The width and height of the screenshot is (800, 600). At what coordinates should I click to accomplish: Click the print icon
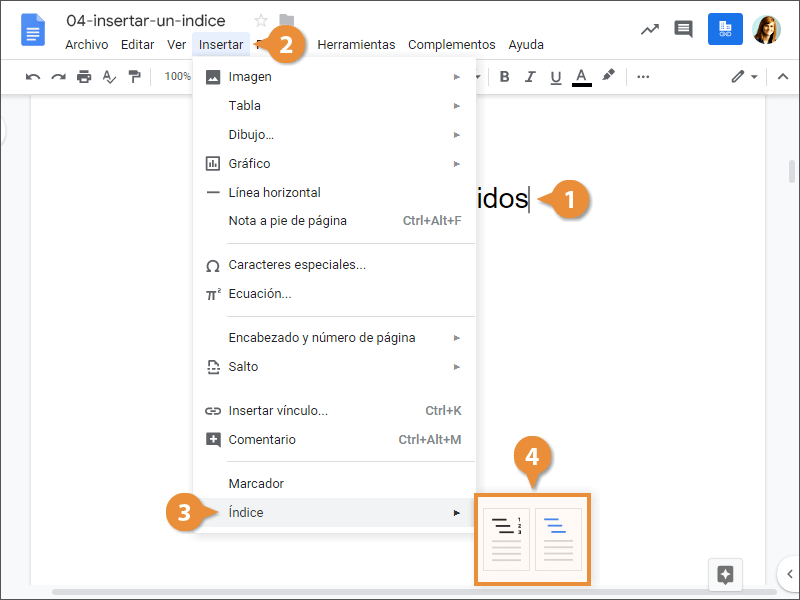[84, 77]
